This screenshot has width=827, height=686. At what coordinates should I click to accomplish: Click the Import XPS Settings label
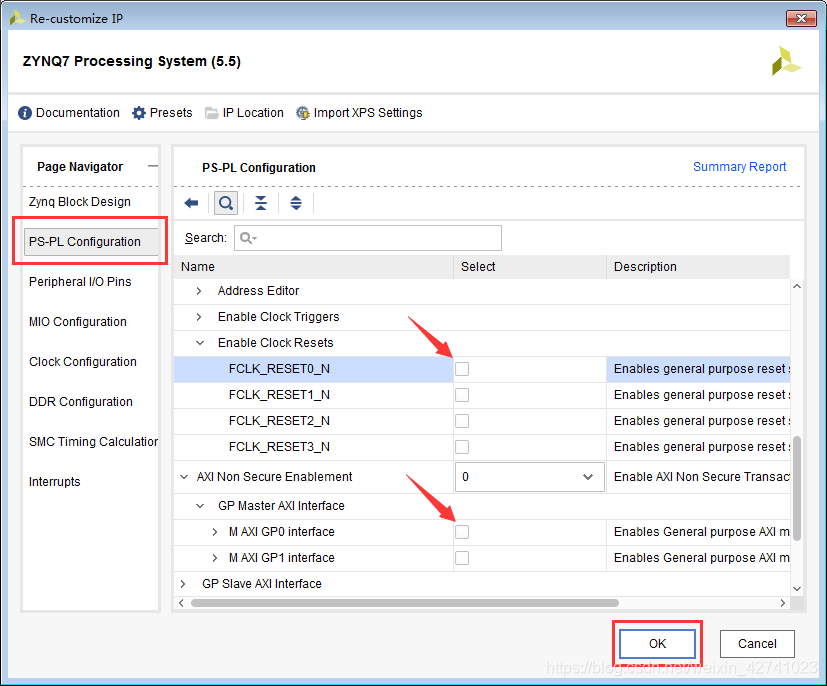pos(368,113)
